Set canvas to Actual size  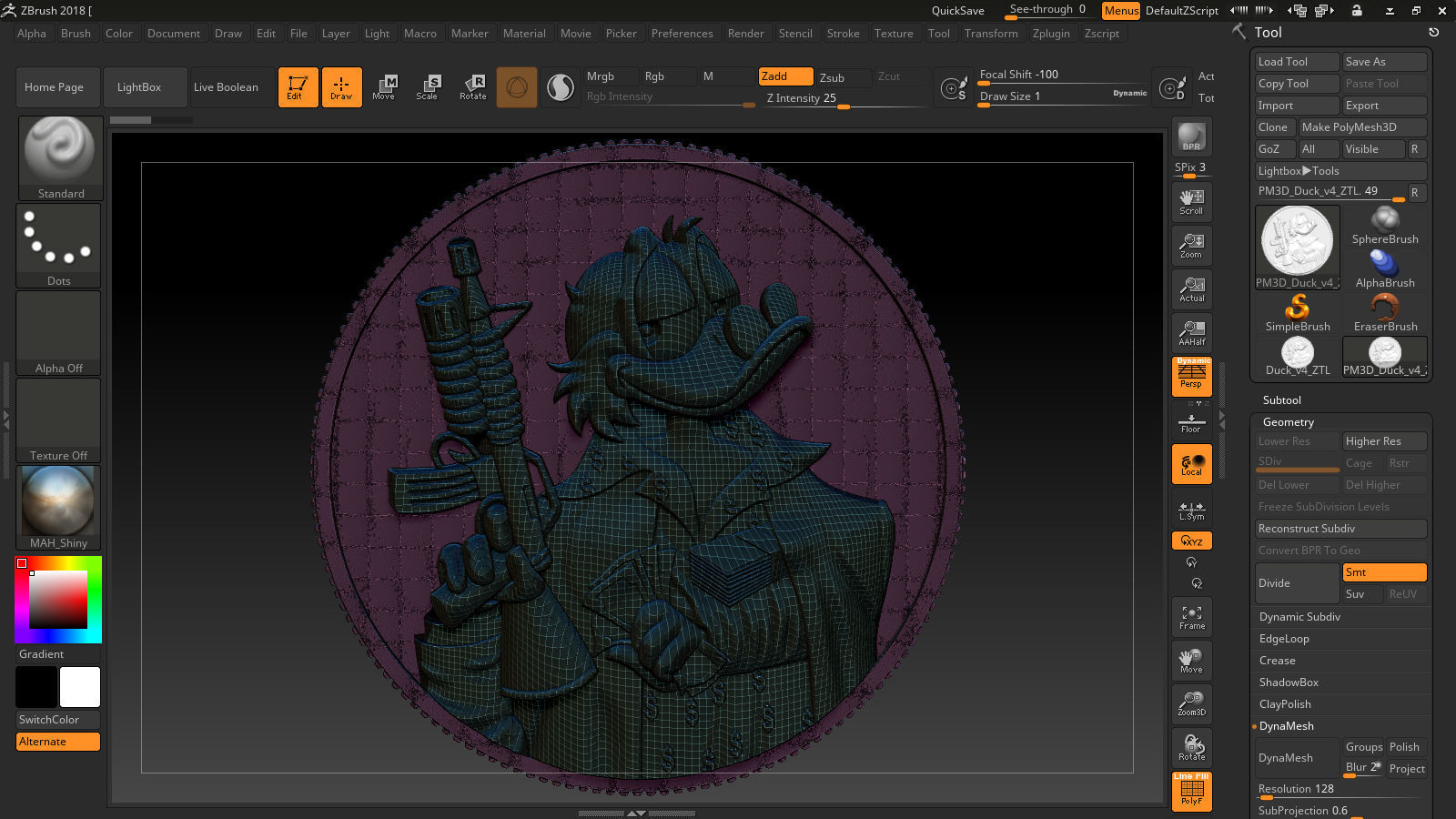point(1191,289)
